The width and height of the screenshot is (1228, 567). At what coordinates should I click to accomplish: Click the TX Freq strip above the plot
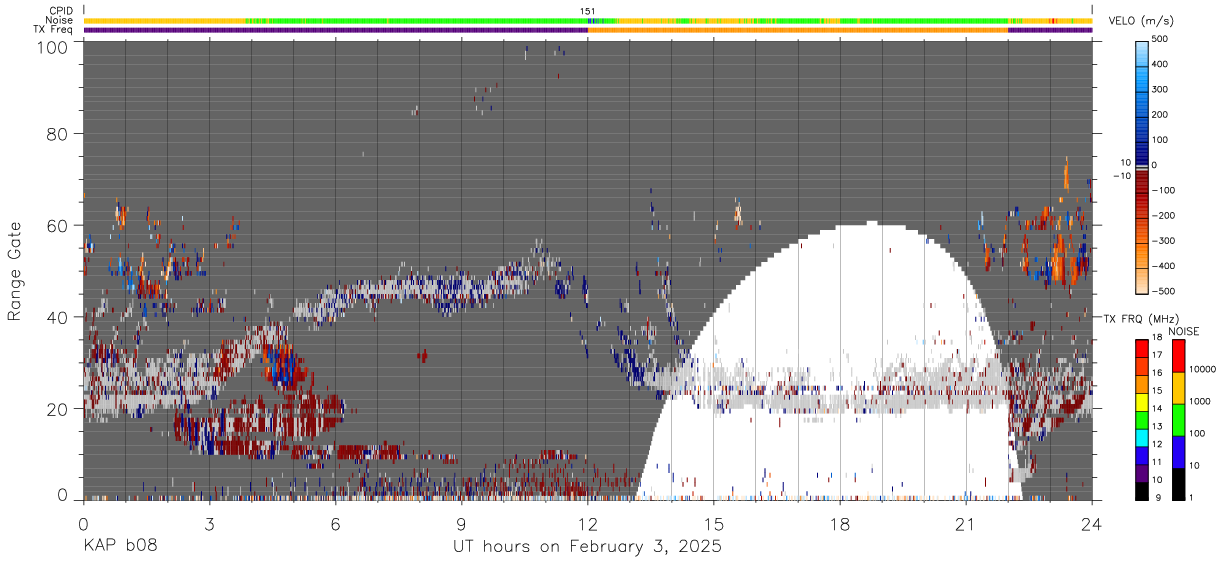pos(588,30)
